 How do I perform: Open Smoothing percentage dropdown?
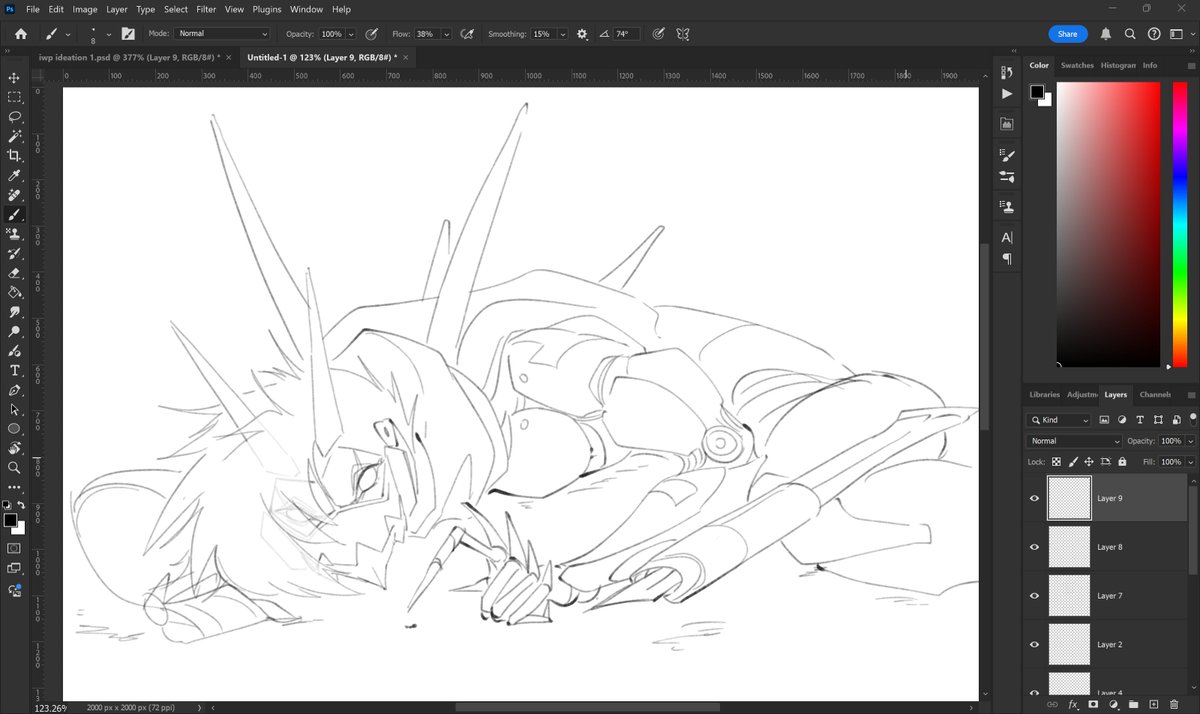(563, 34)
